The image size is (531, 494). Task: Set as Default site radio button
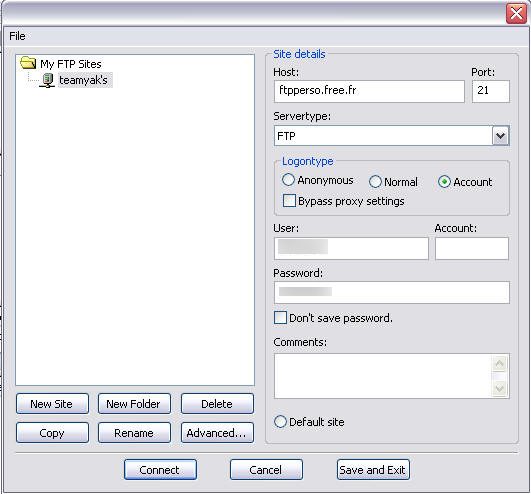[280, 422]
